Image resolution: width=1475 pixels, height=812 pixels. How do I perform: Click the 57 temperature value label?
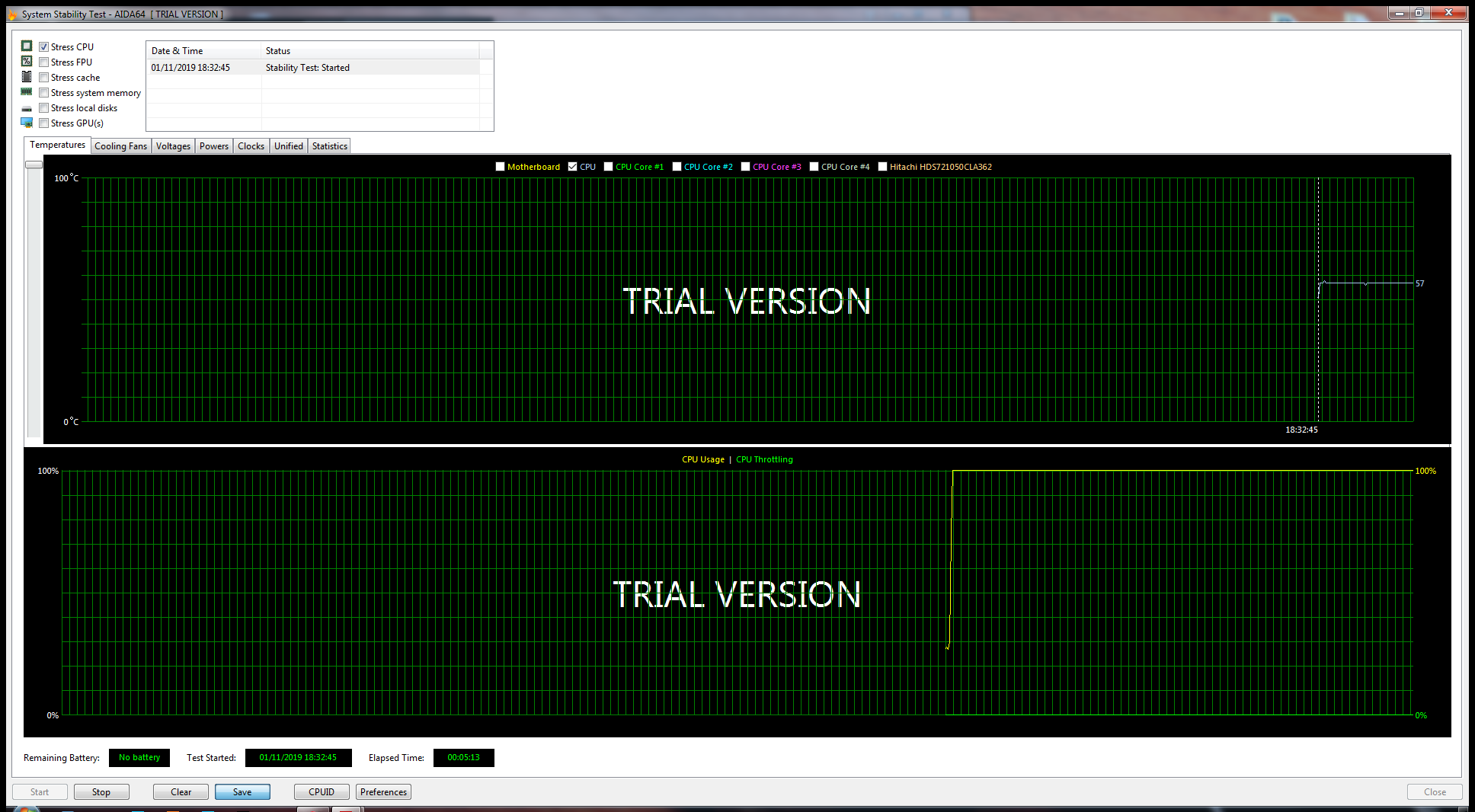[x=1420, y=283]
